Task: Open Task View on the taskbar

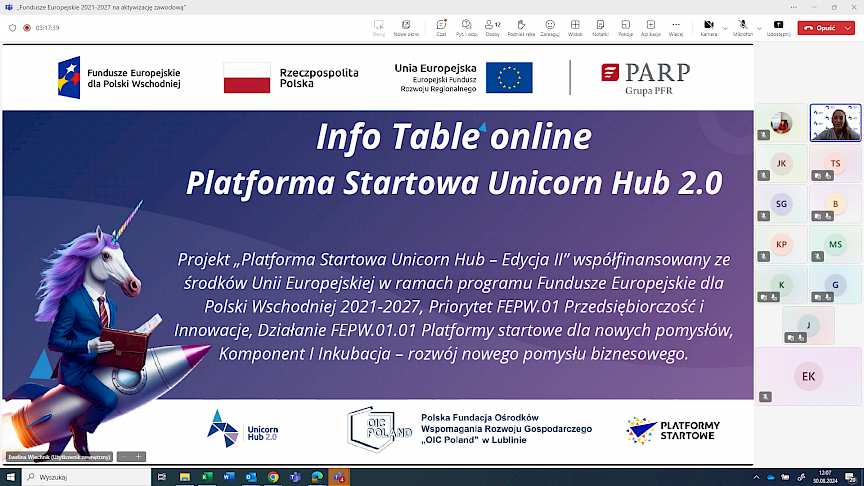Action: 162,477
